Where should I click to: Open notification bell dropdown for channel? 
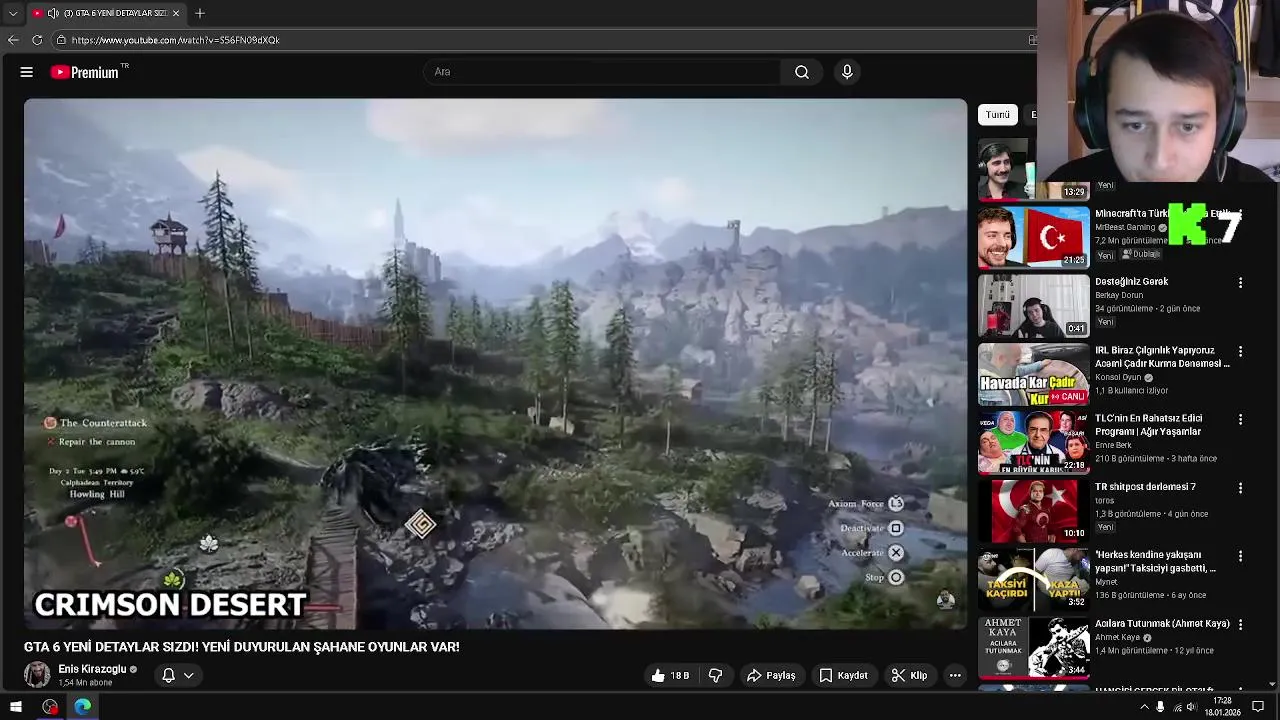[x=178, y=676]
